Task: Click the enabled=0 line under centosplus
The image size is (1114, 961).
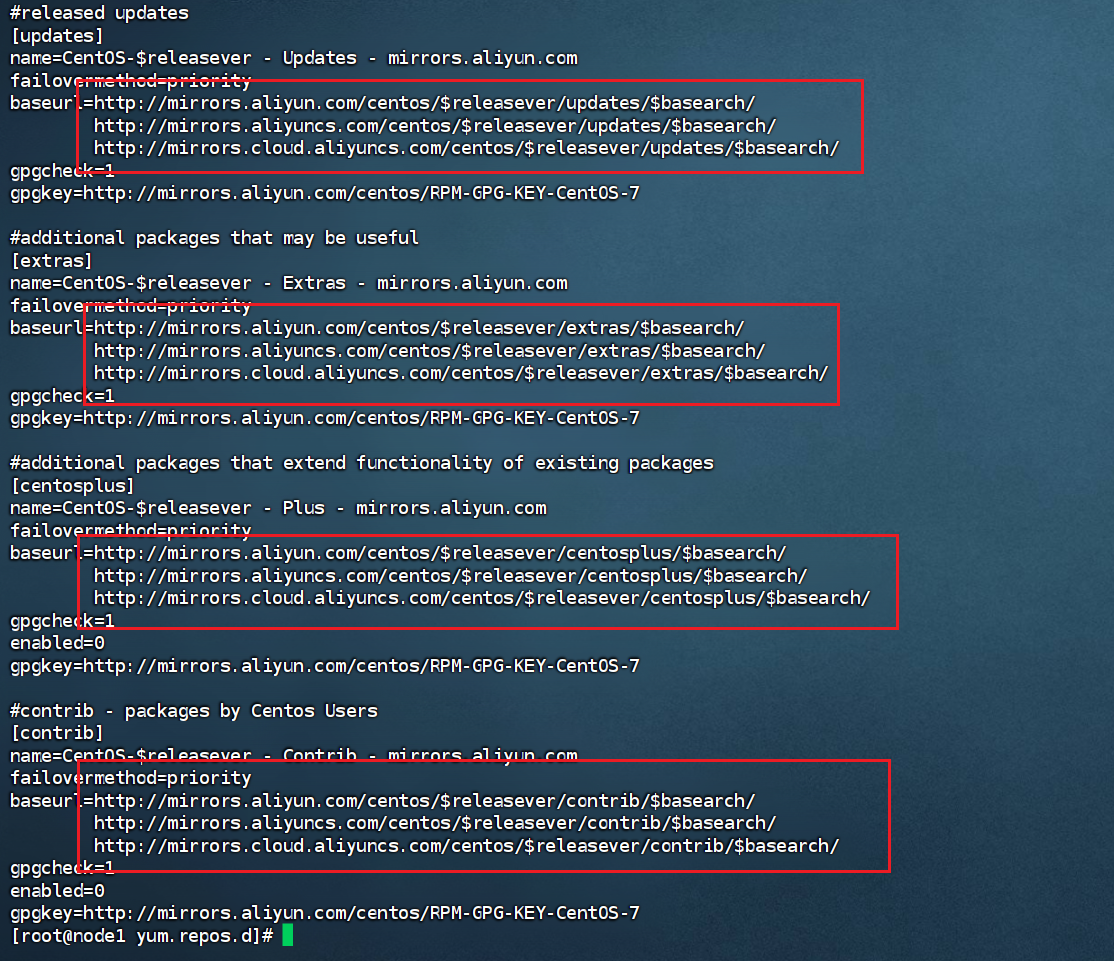Action: [x=52, y=642]
